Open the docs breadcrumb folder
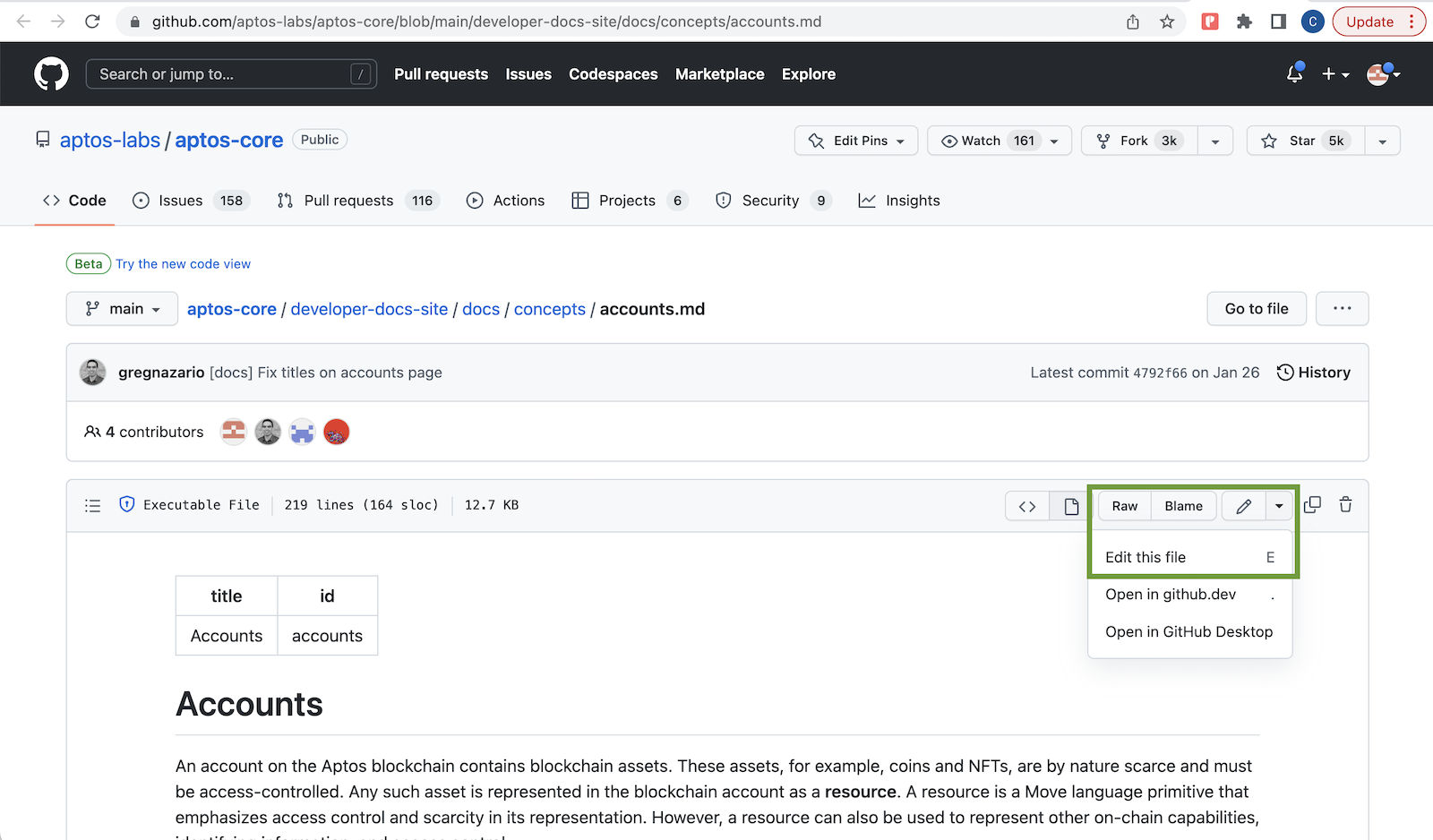This screenshot has width=1433, height=840. (481, 309)
